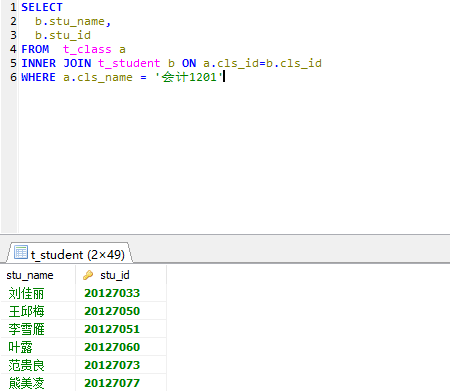Select cell with name 范贵良
450x391 pixels.
click(x=38, y=365)
